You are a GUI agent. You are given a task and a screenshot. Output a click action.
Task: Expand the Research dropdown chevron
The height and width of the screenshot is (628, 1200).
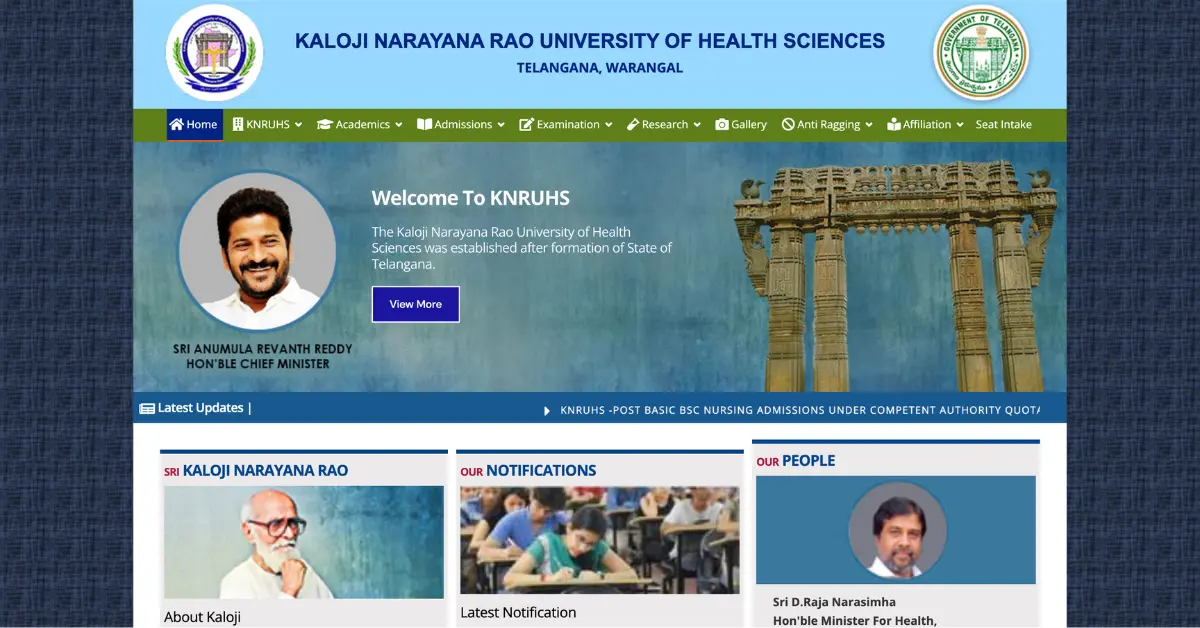pyautogui.click(x=697, y=125)
